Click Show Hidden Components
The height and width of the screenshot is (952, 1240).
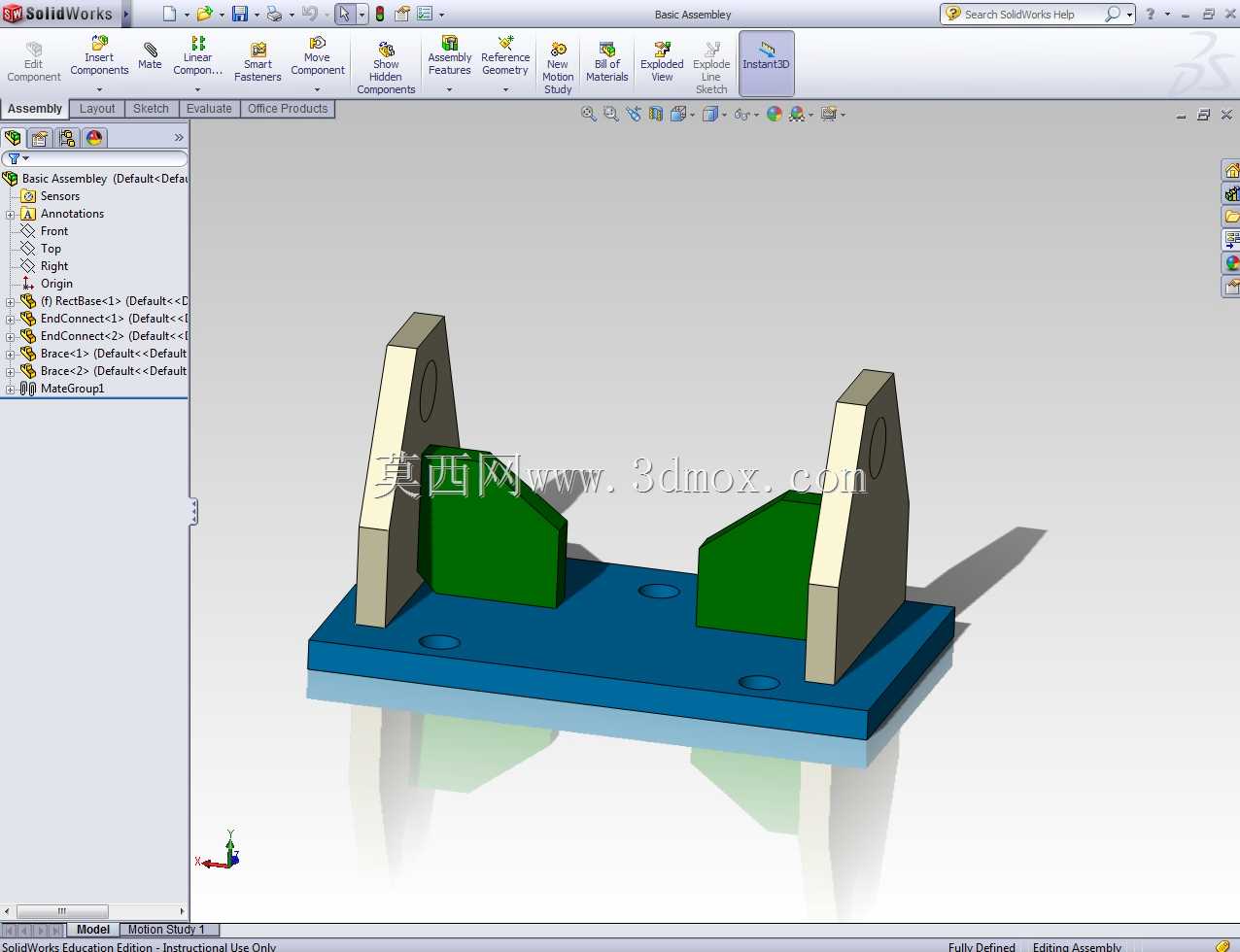pos(386,68)
